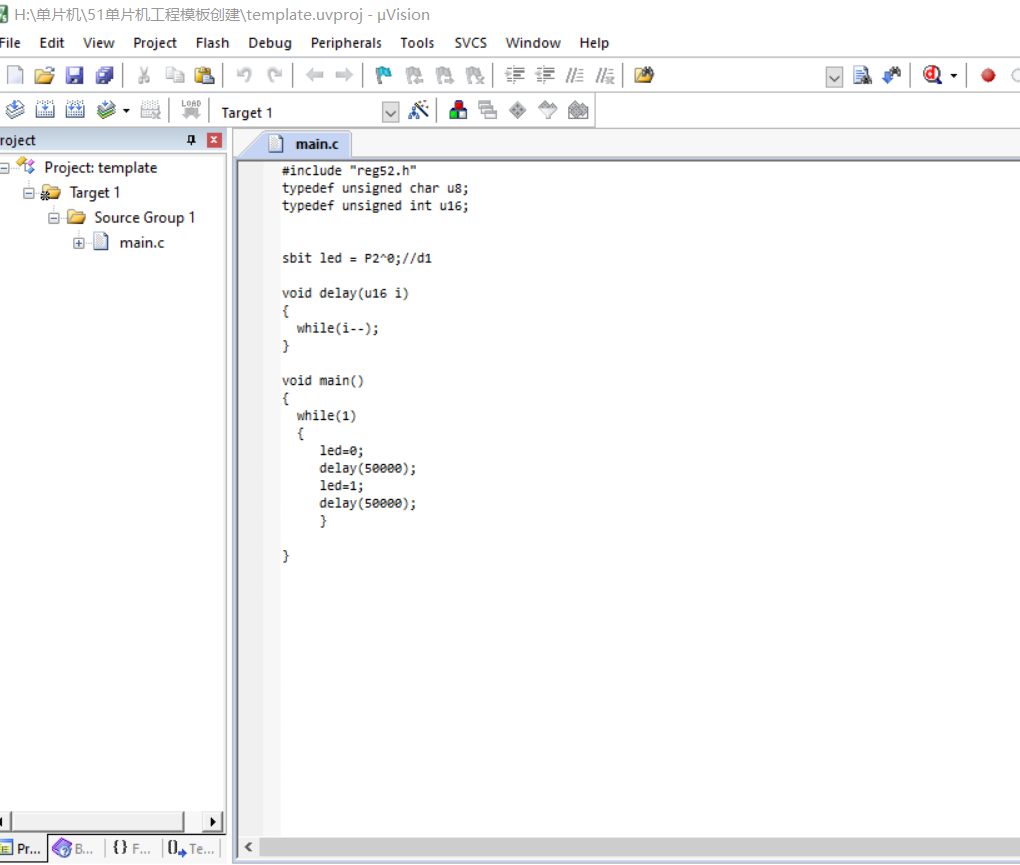Click the Open file icon
Viewport: 1020px width, 865px height.
(x=44, y=75)
